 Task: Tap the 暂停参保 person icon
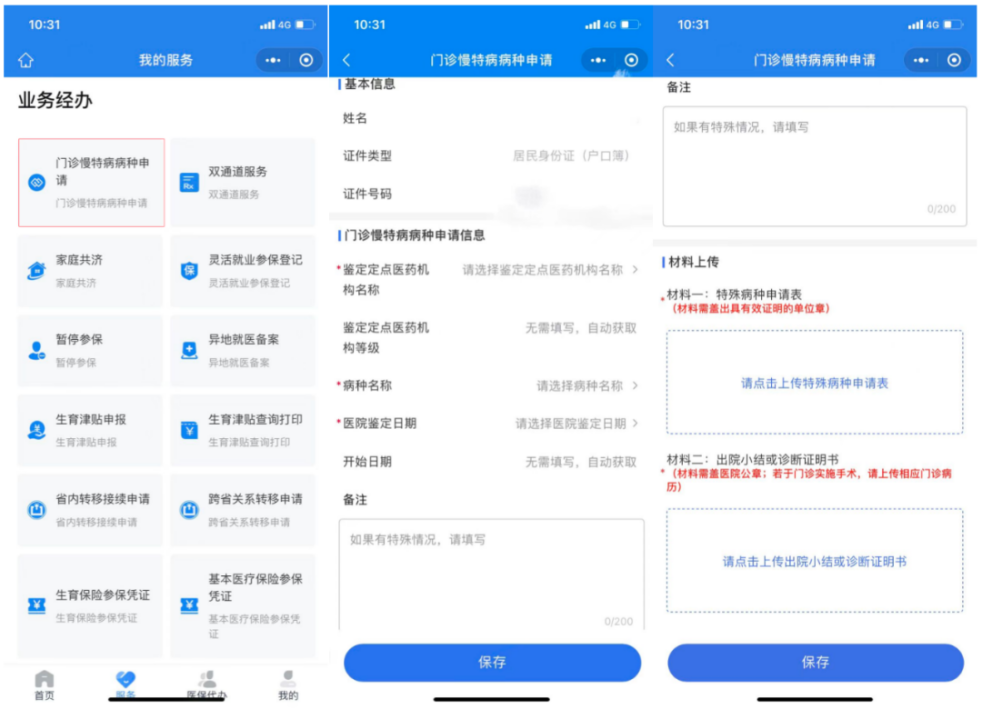[37, 350]
